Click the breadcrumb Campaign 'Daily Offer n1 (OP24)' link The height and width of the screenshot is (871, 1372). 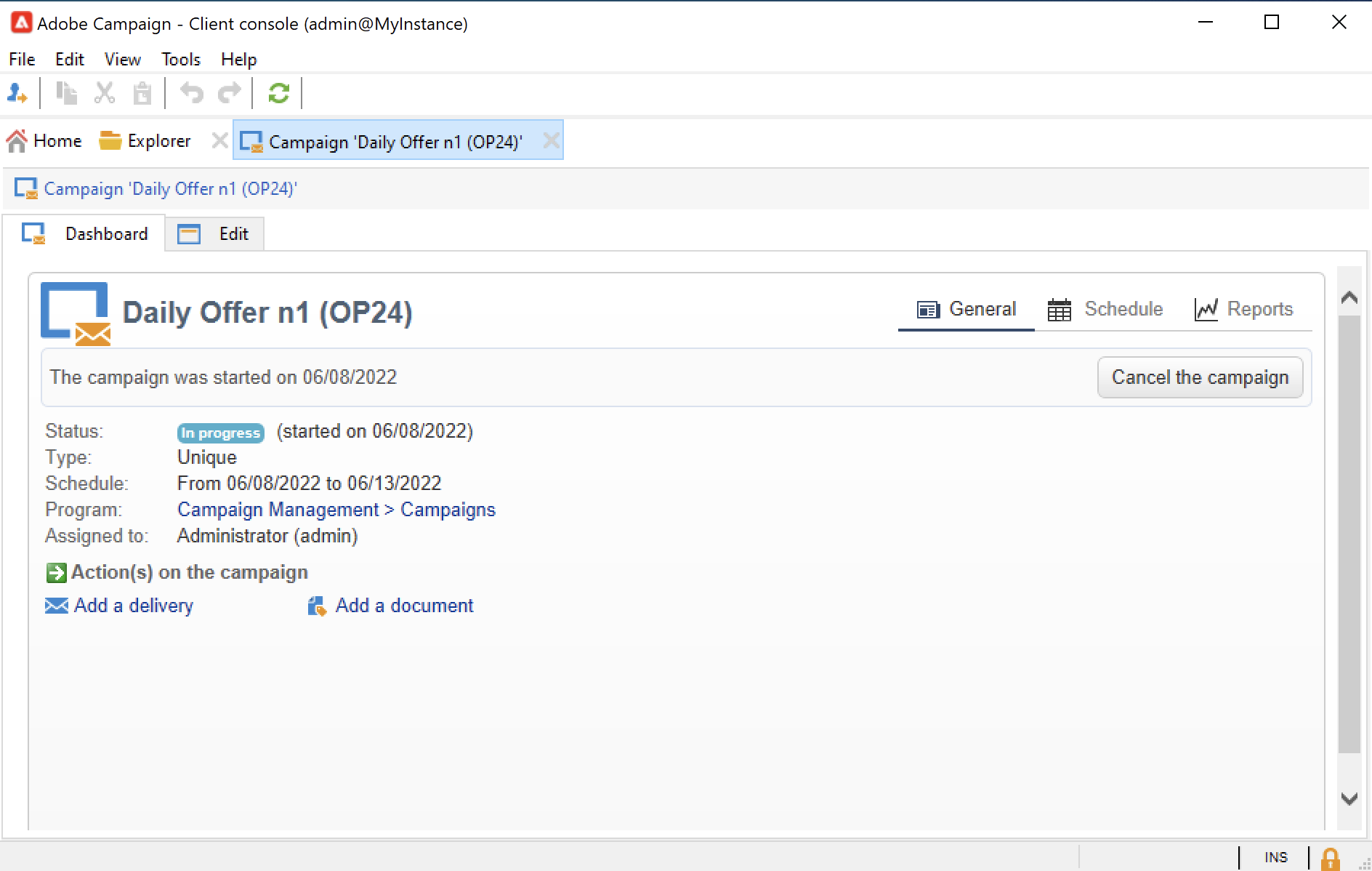[171, 189]
